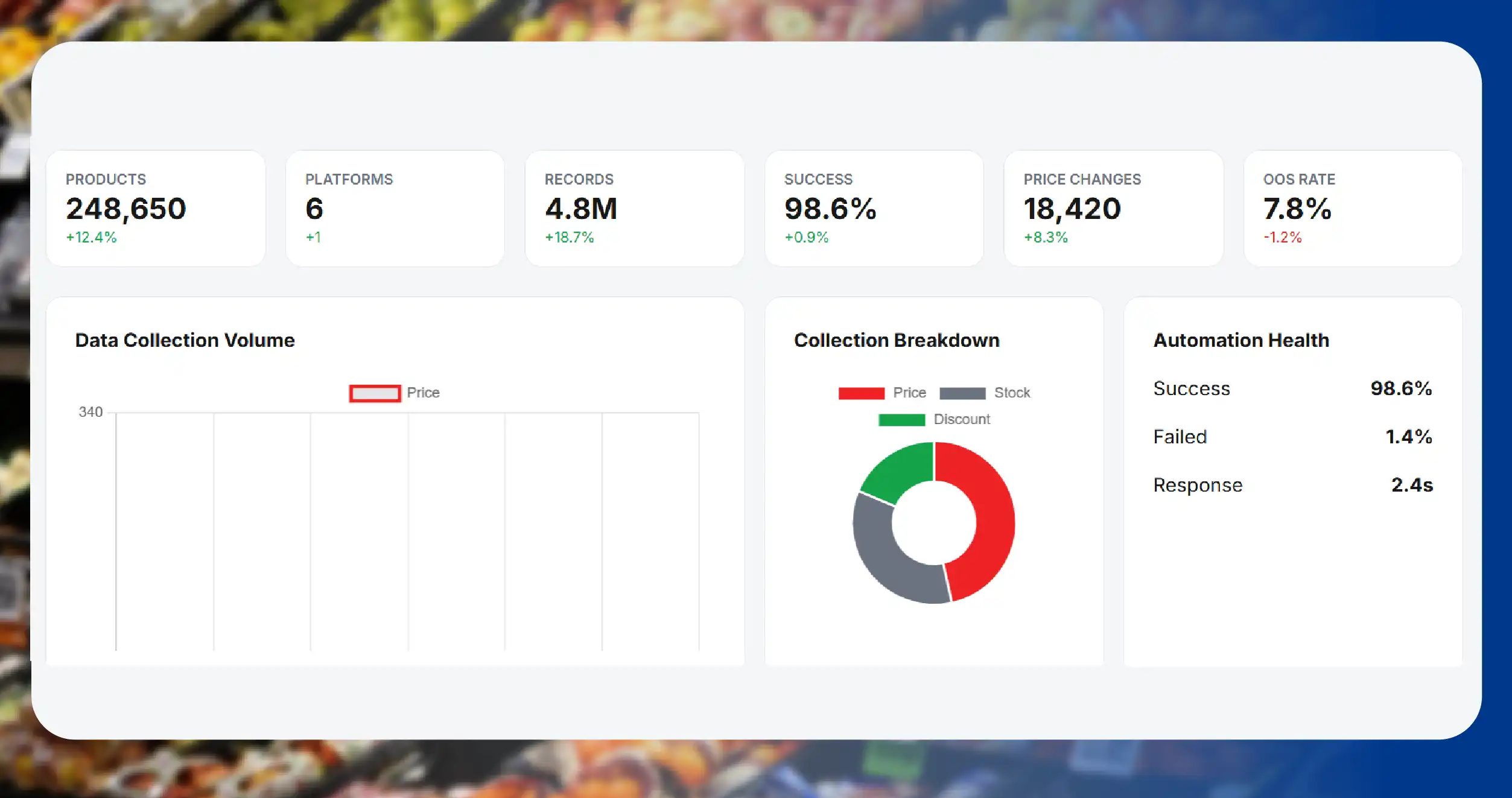Click the green Discount swatch in donut legend
This screenshot has width=1512, height=798.
901,420
